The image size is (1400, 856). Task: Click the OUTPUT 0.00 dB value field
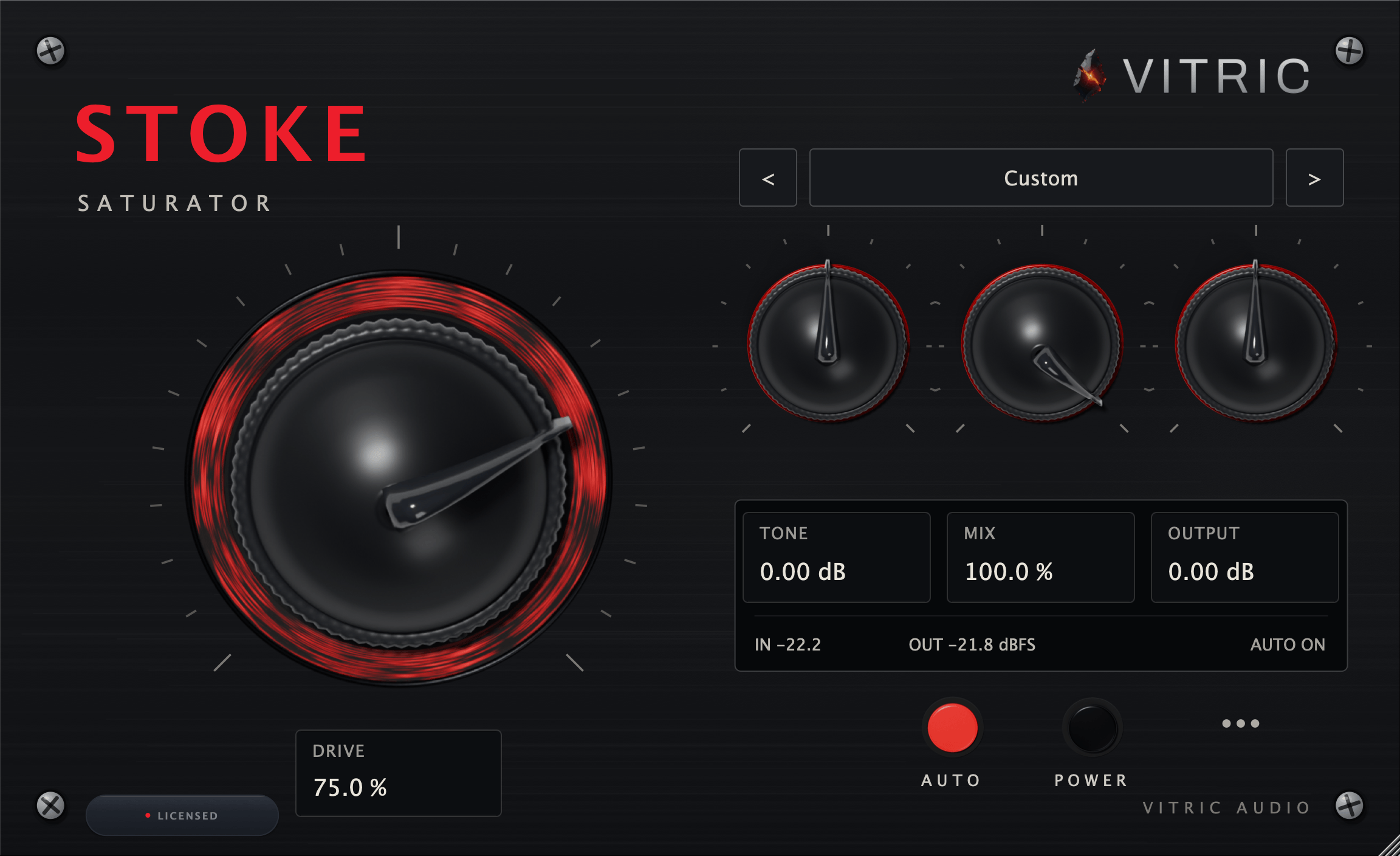tap(1245, 557)
